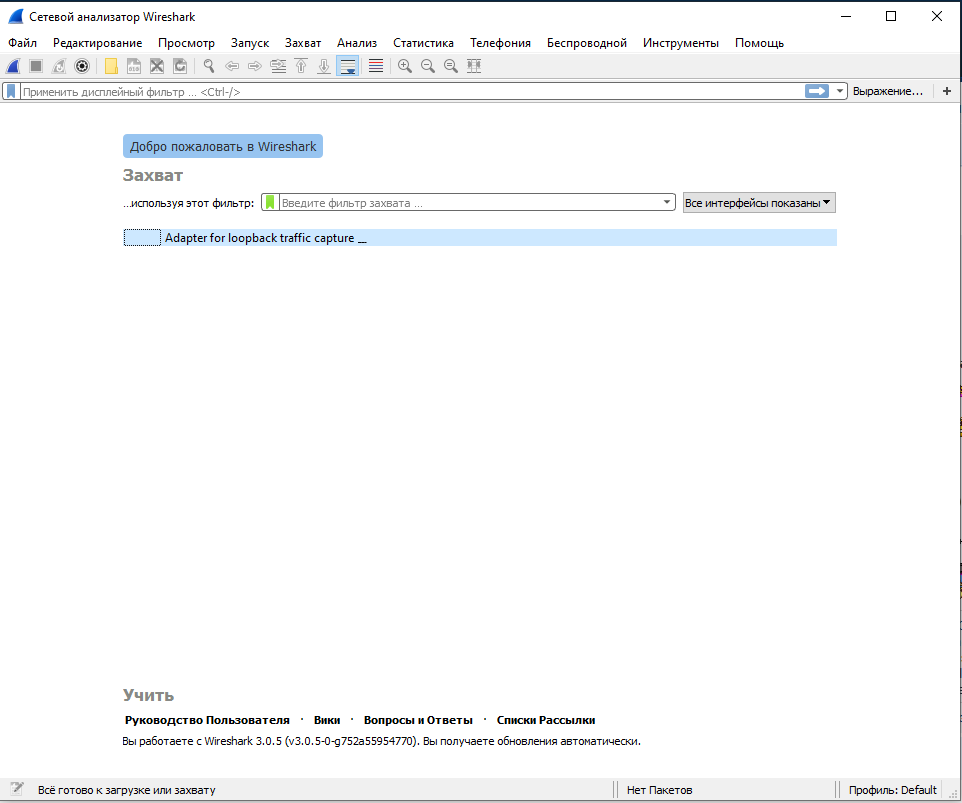Maximize the Wireshark window
This screenshot has width=962, height=803.
tap(891, 17)
